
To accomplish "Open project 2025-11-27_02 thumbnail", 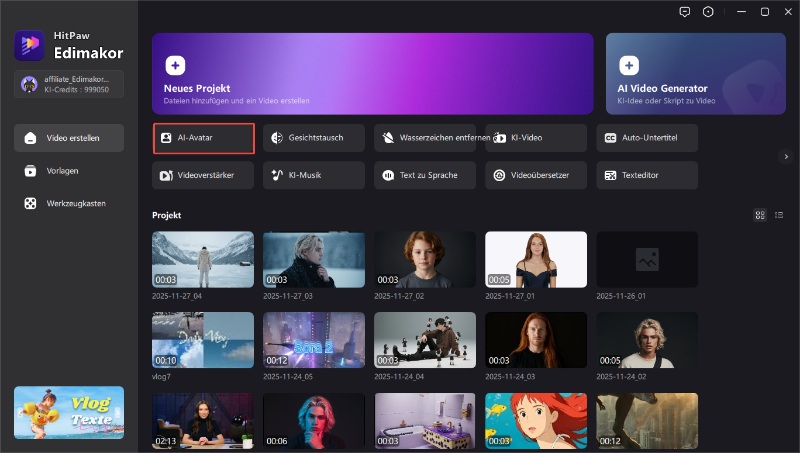I will pos(425,260).
